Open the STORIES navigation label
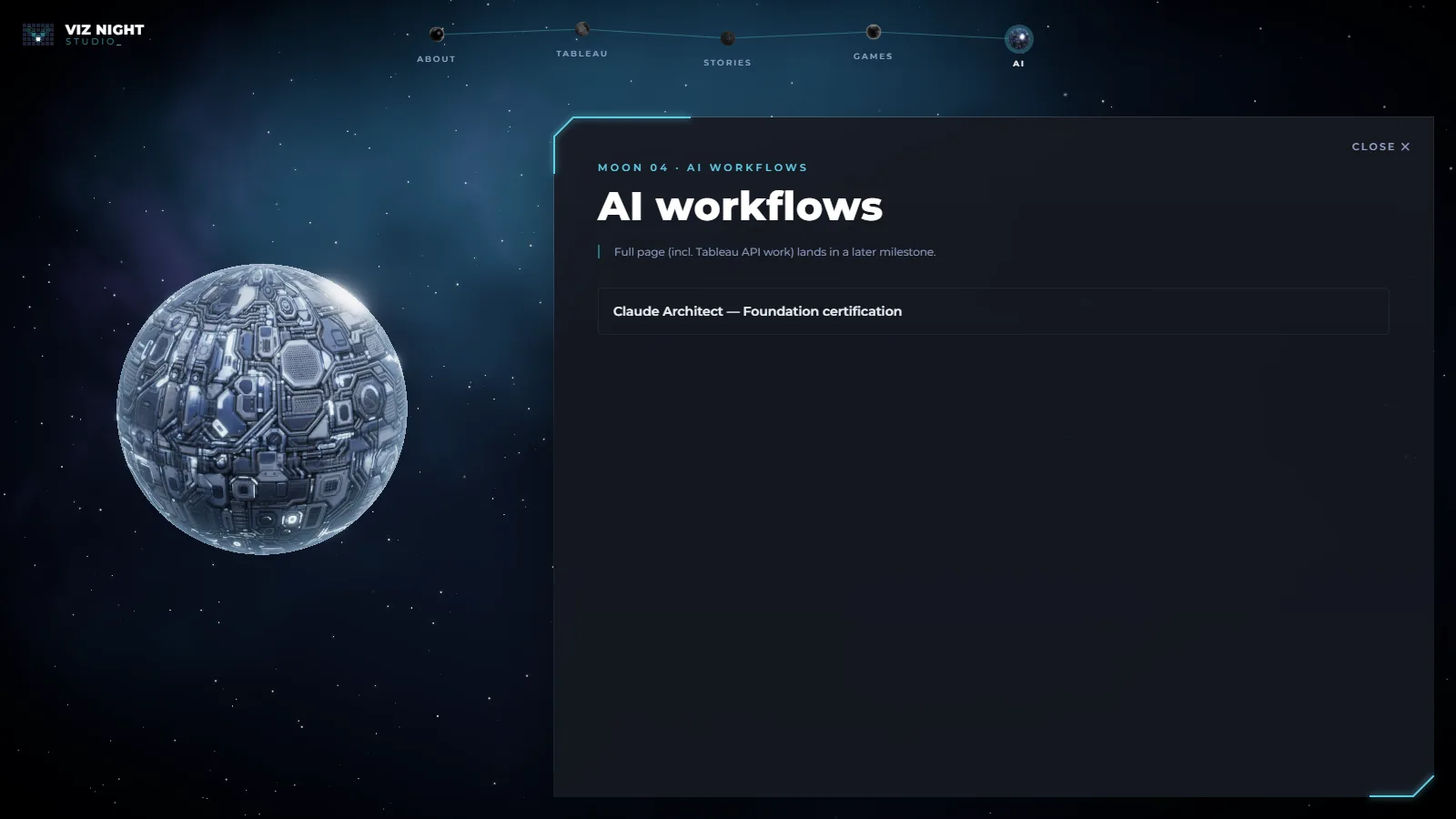This screenshot has width=1456, height=819. 727,63
